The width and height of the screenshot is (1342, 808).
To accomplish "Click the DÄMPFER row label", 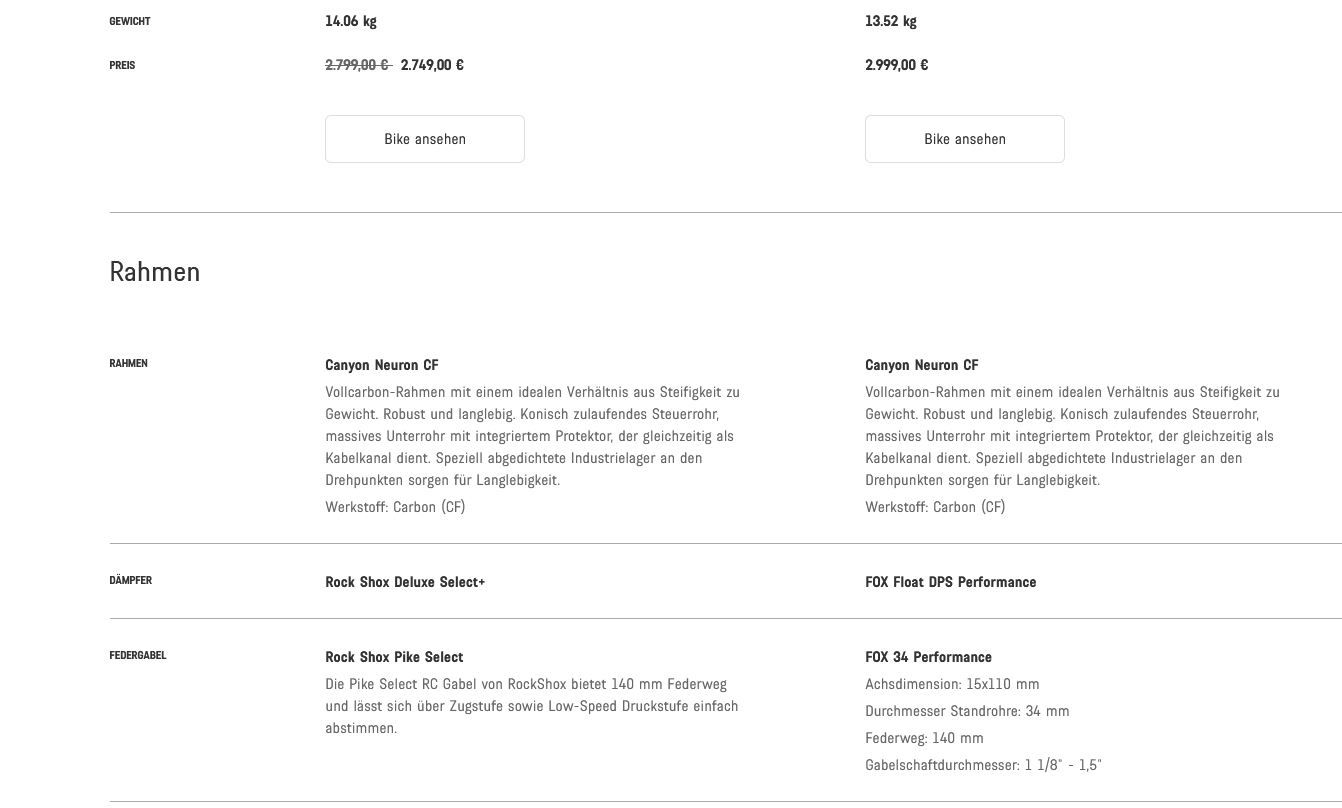I will tap(131, 580).
